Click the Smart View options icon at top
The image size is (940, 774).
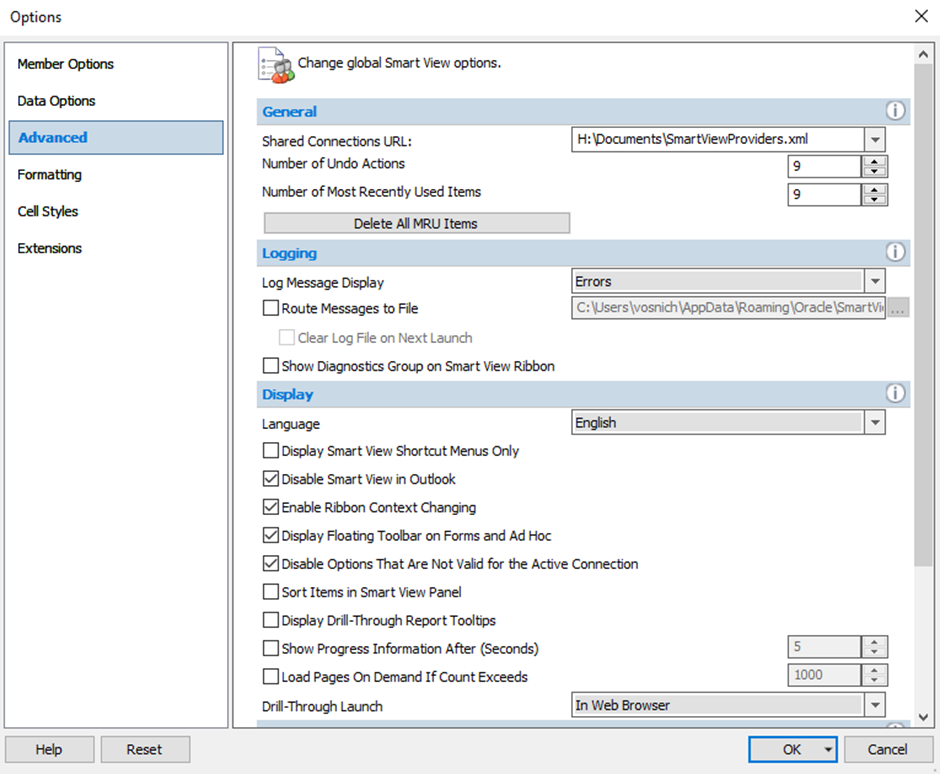275,64
